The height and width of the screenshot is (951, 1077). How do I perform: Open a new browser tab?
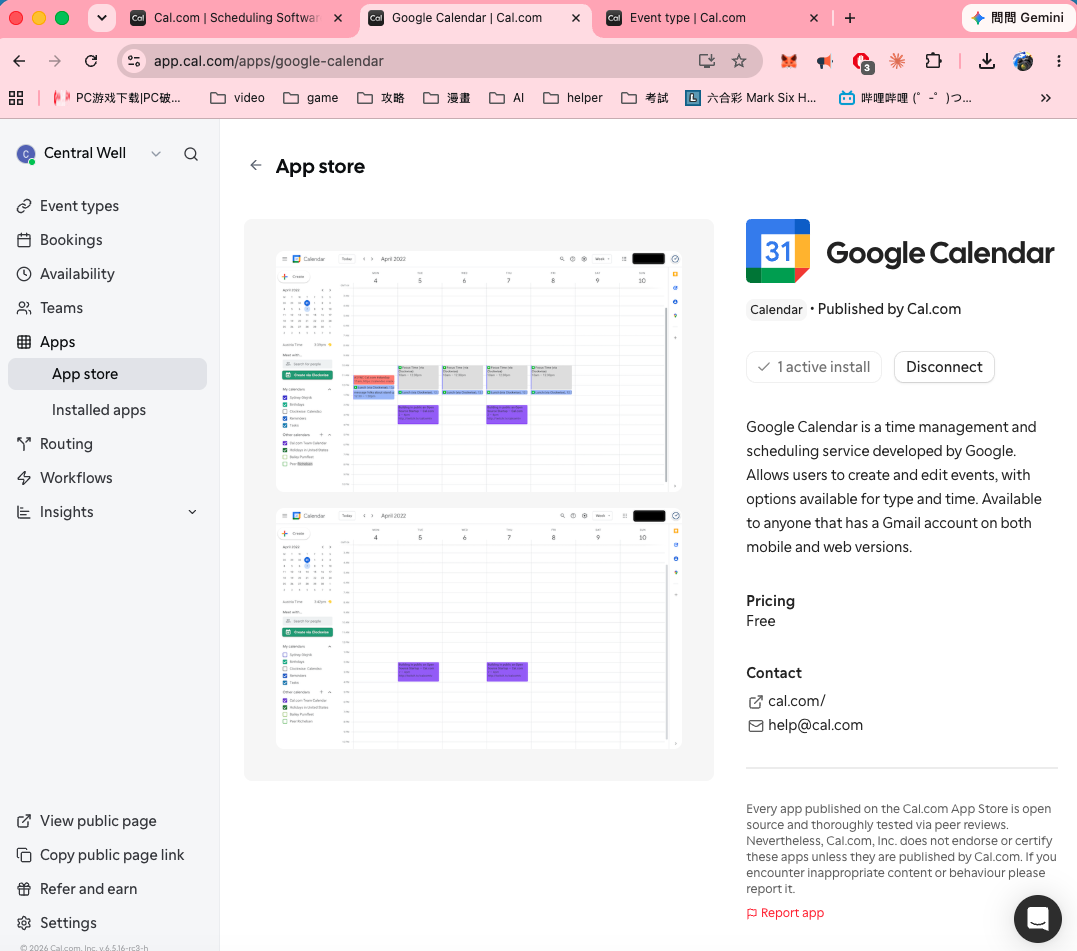850,18
